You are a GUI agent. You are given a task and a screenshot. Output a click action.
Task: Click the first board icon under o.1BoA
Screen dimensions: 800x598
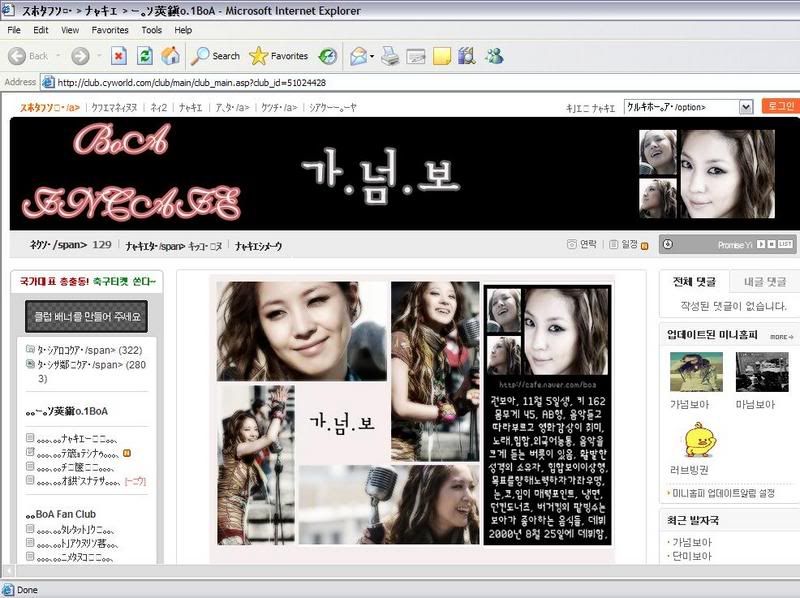(30, 438)
